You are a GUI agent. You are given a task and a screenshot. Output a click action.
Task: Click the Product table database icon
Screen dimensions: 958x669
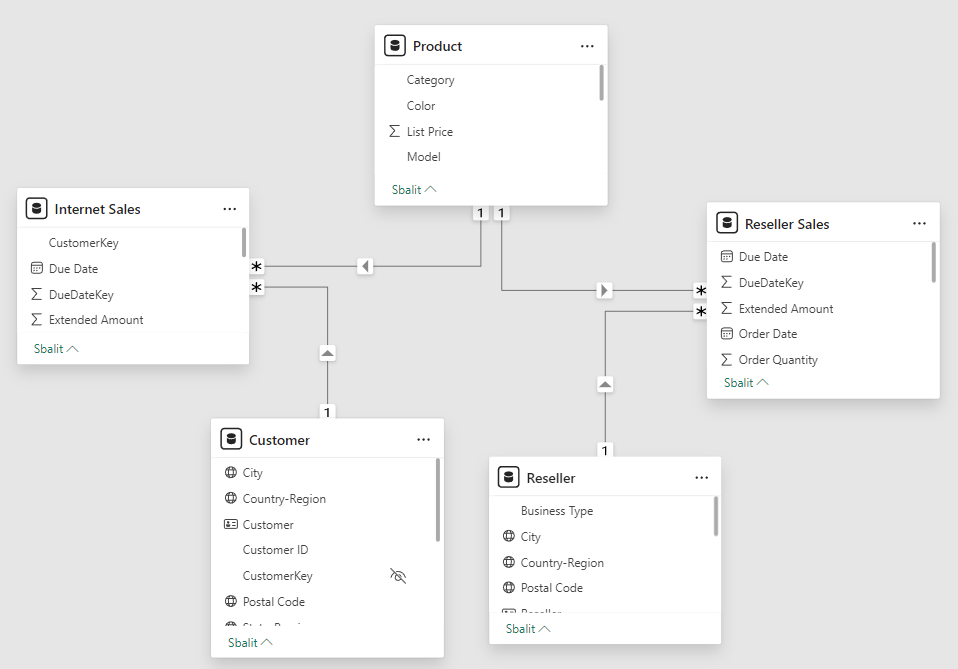click(x=395, y=46)
